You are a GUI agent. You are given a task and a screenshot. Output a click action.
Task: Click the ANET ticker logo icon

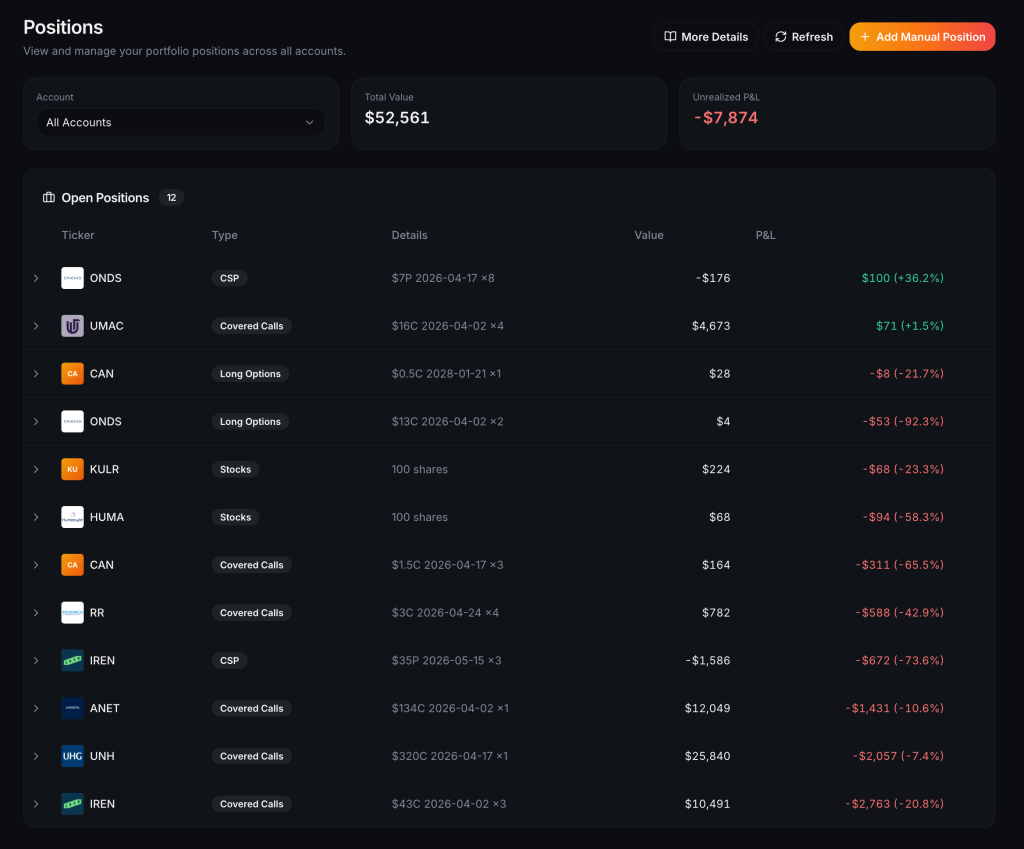tap(72, 708)
